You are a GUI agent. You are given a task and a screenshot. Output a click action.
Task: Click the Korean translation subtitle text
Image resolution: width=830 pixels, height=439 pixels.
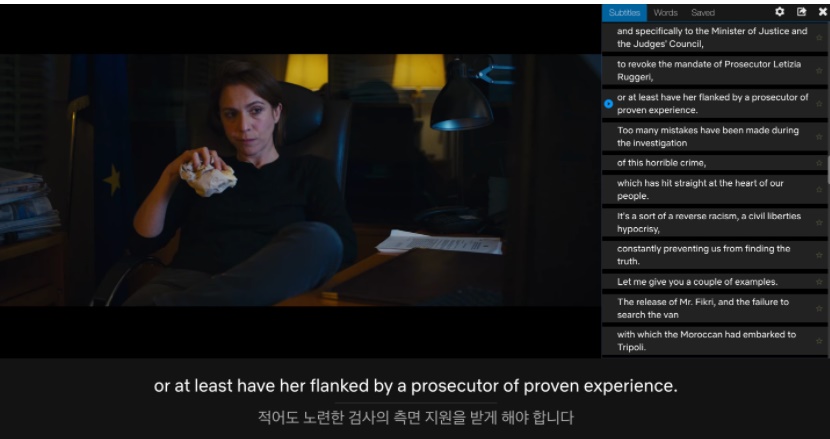point(416,417)
